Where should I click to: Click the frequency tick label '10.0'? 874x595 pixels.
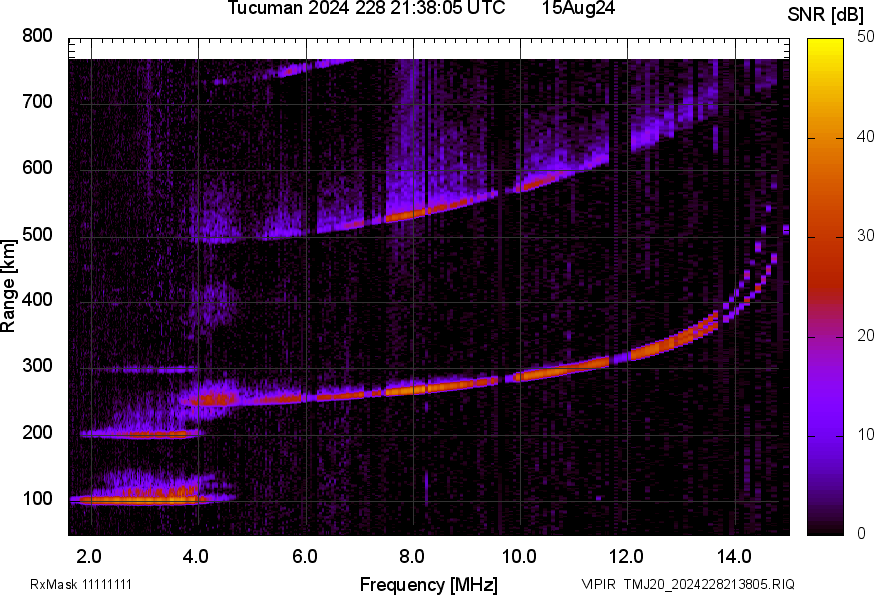tap(519, 556)
